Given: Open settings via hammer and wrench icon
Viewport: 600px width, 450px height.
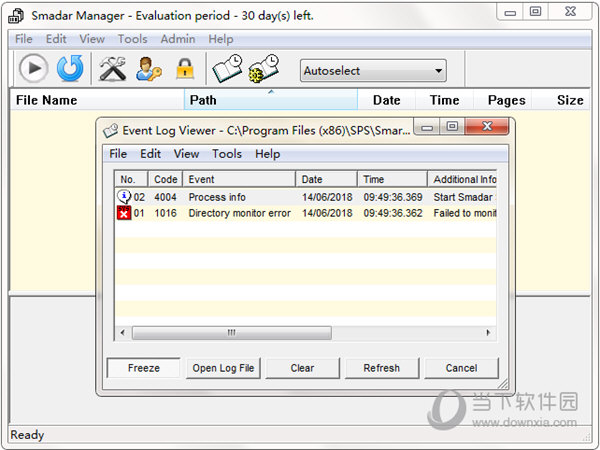Looking at the screenshot, I should pos(112,68).
